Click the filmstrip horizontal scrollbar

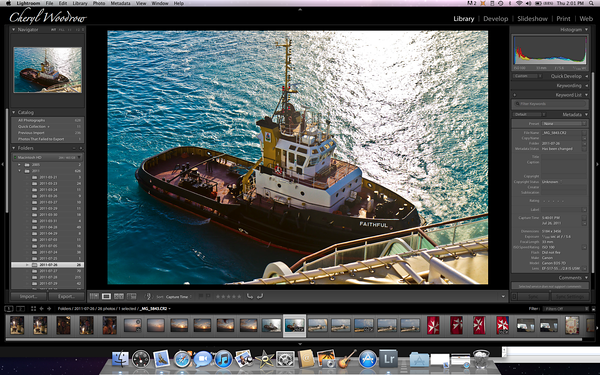[294, 339]
